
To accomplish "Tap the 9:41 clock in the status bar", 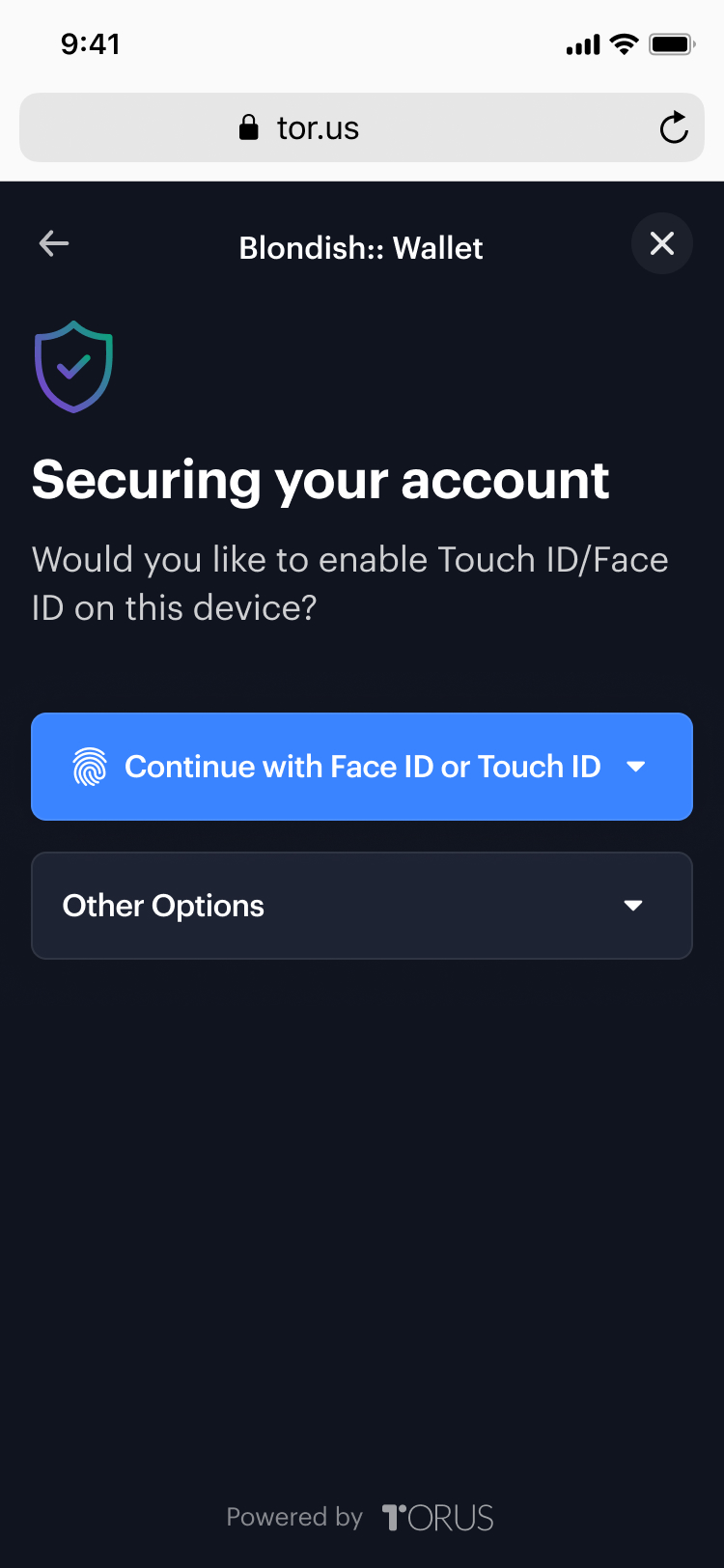I will coord(91,44).
